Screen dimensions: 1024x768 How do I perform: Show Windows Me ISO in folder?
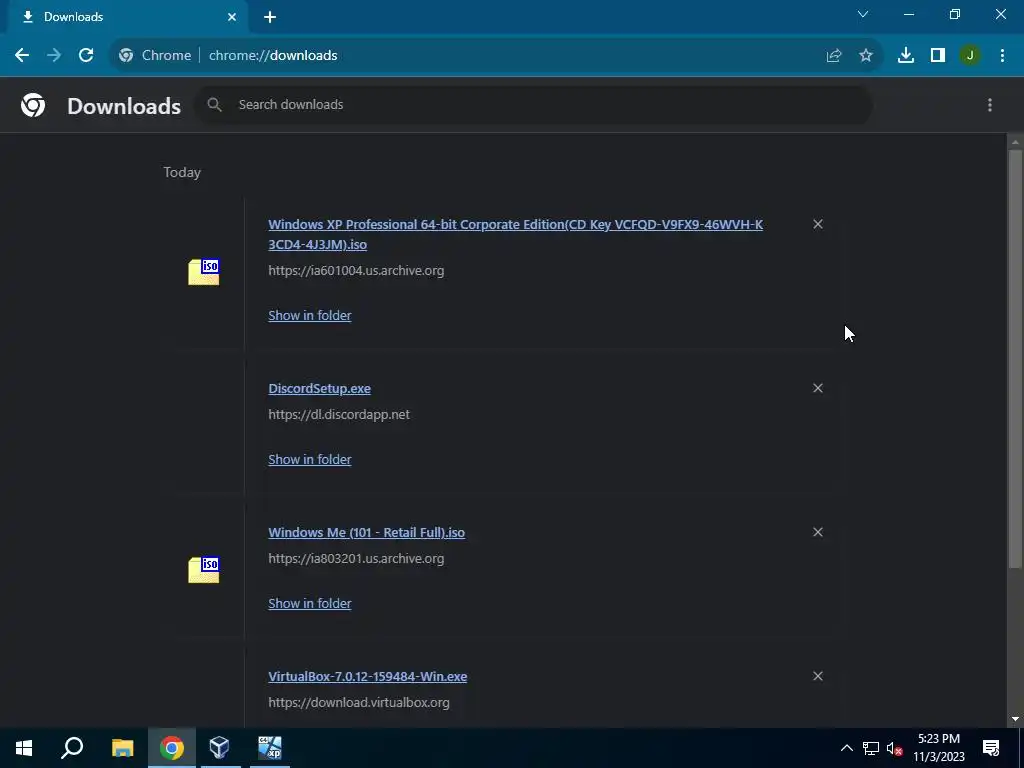pos(310,603)
